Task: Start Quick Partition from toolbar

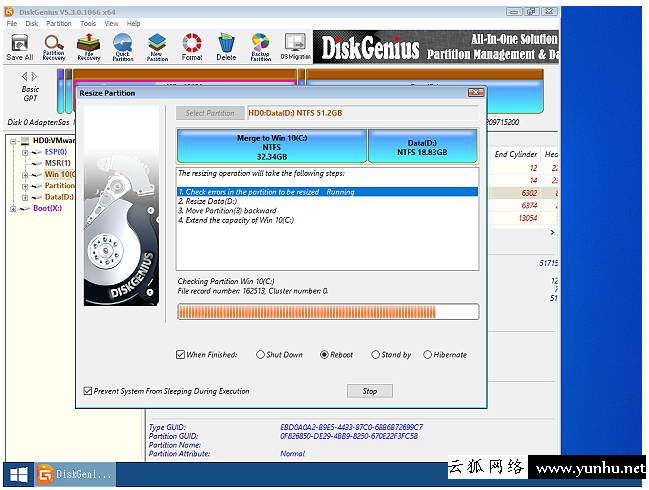Action: 123,47
